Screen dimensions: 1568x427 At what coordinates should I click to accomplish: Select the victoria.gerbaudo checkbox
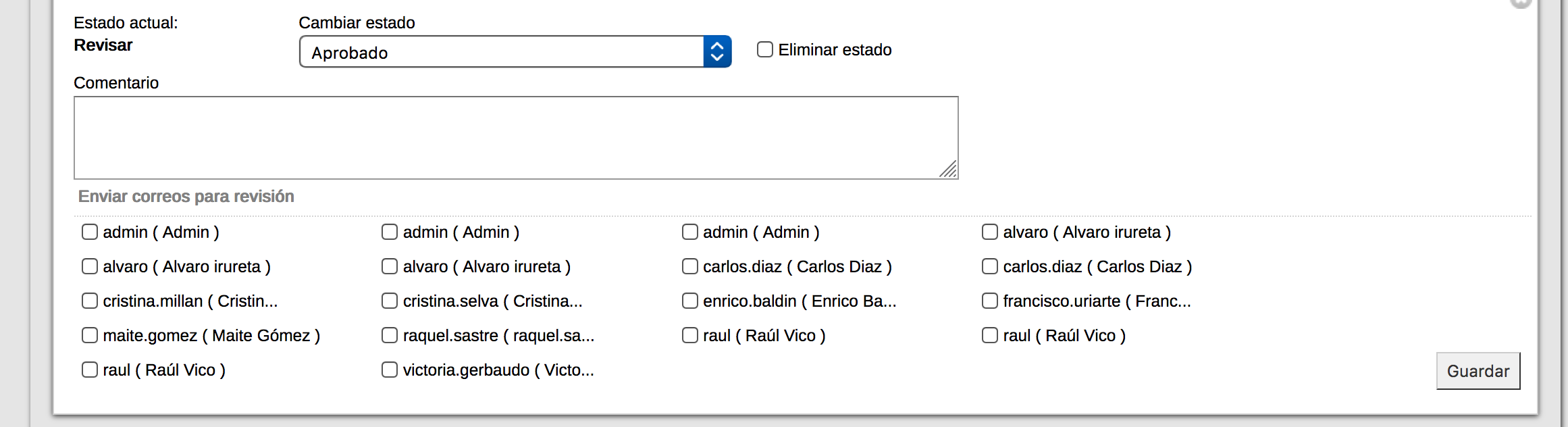coord(390,370)
